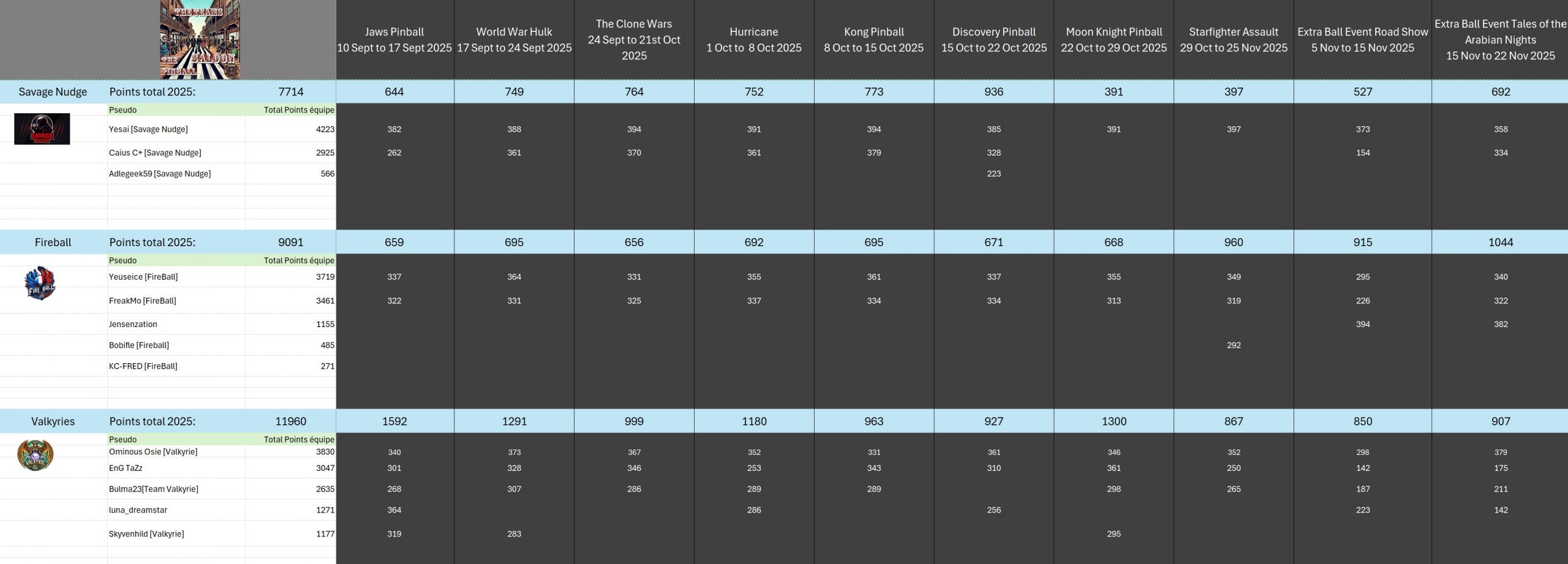Select the Tales of the Arabian Nights header
The width and height of the screenshot is (1568, 564).
click(1500, 40)
